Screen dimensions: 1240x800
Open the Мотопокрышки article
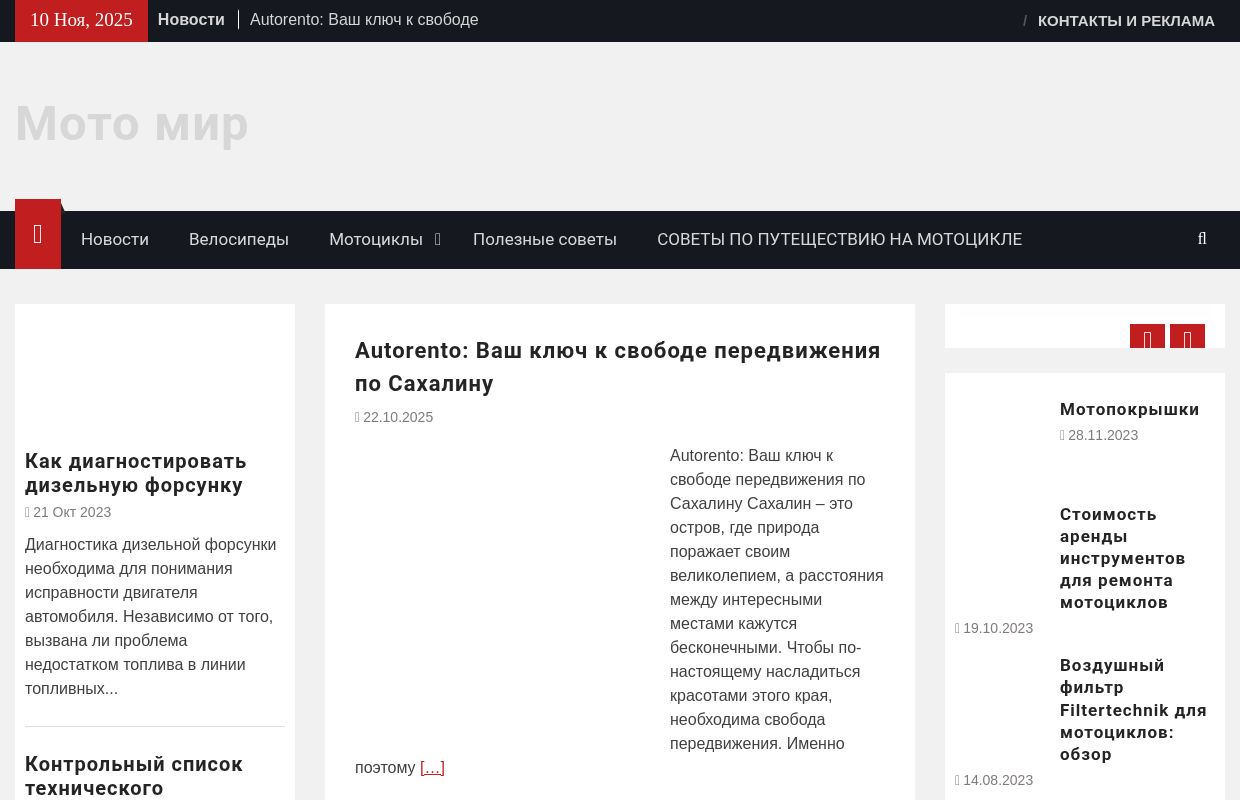(1129, 409)
